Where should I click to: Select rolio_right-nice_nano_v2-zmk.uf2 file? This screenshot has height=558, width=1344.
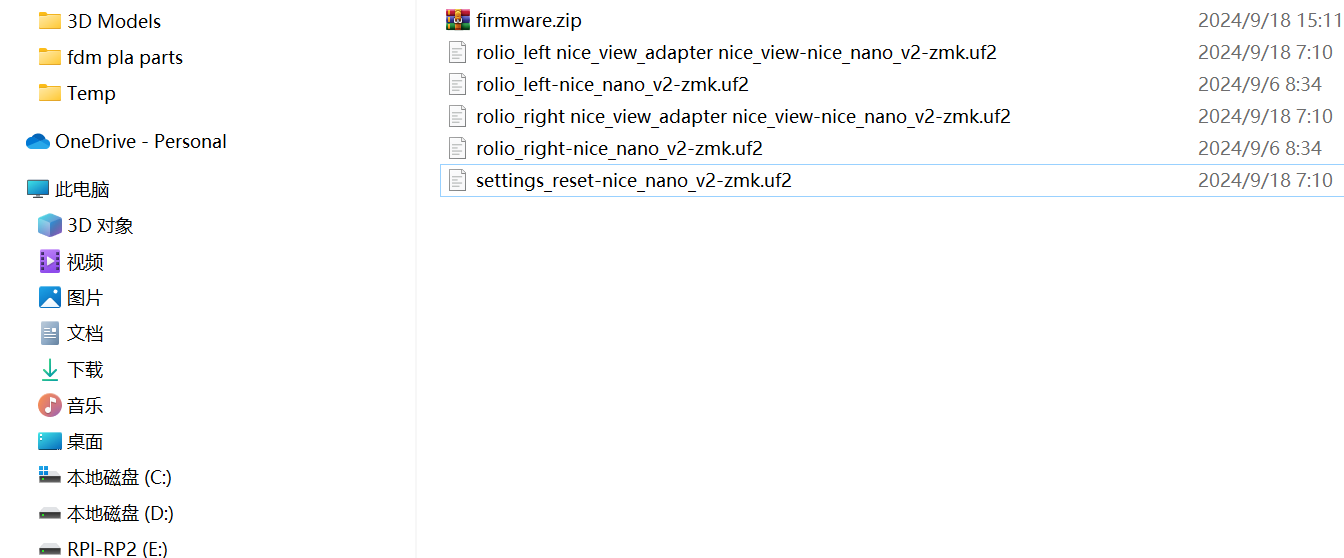[x=619, y=148]
